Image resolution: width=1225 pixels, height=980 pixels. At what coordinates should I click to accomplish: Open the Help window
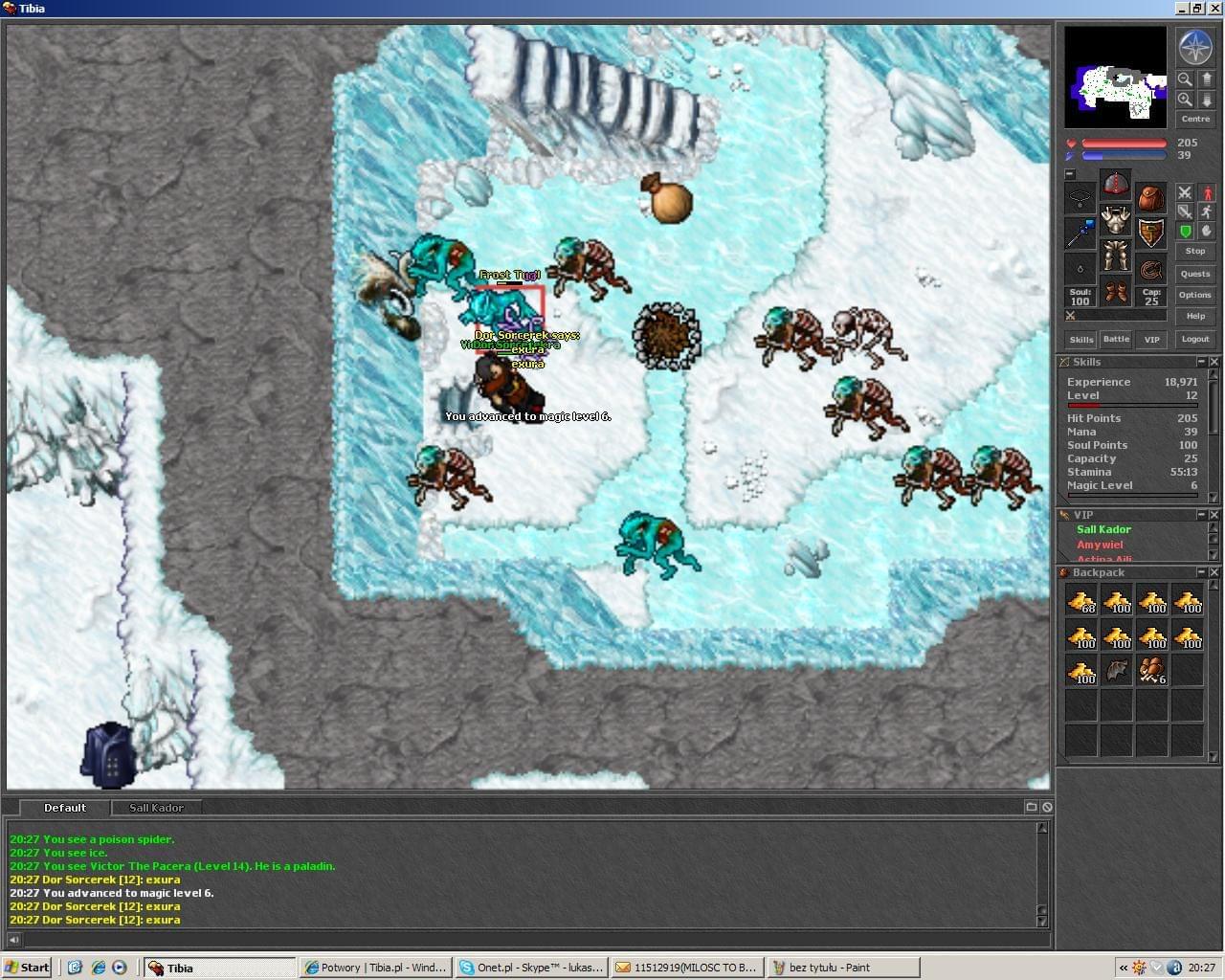1195,316
